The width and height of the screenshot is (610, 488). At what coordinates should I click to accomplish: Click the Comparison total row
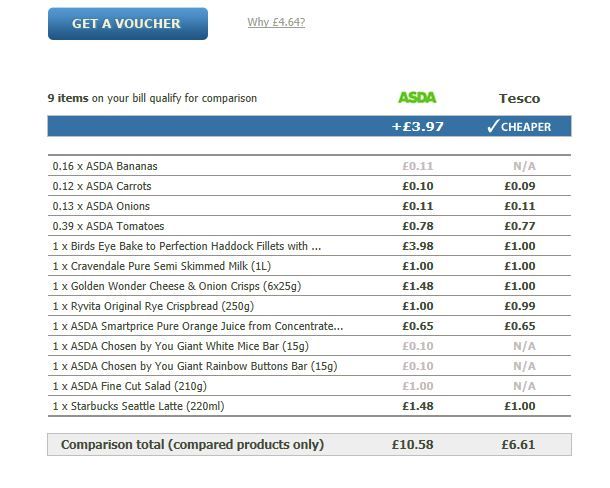[x=192, y=444]
